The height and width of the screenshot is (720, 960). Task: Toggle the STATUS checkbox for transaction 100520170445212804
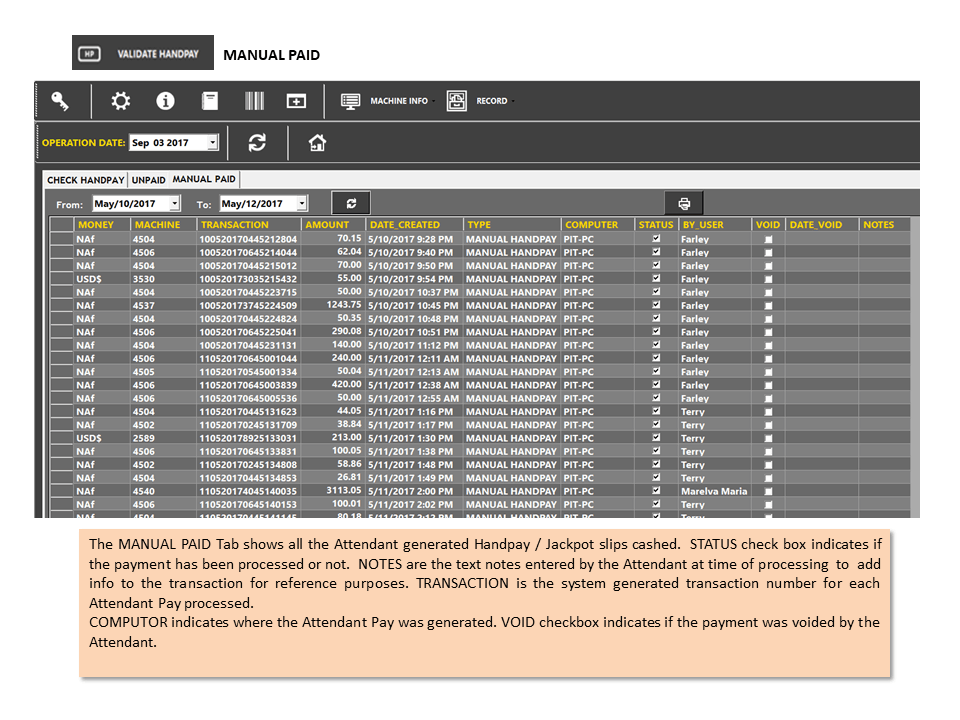tap(656, 239)
